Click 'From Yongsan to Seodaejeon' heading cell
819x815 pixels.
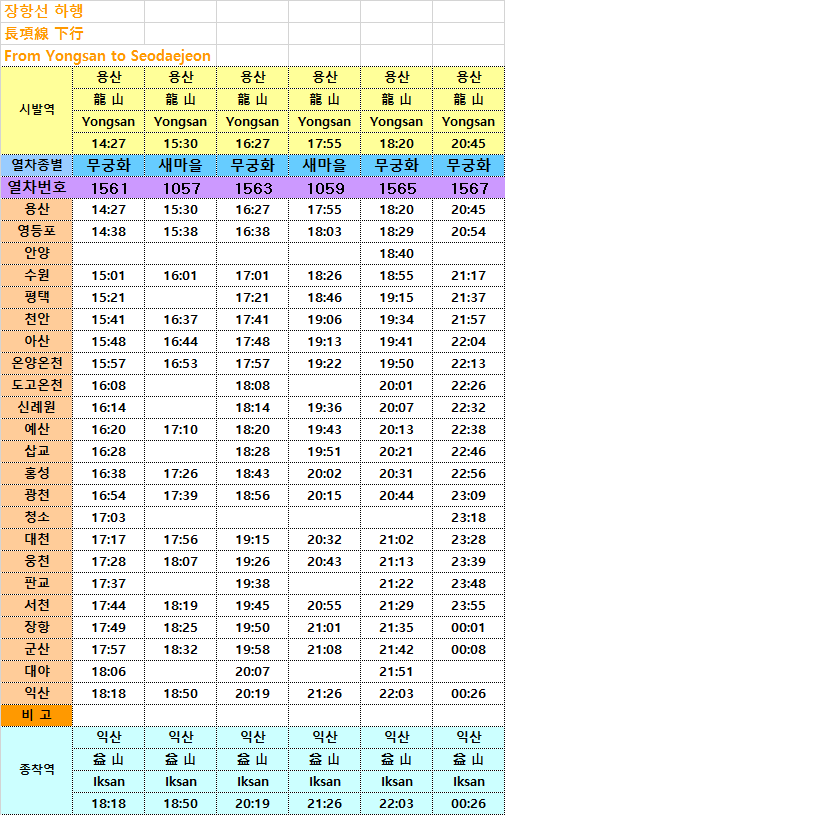(109, 55)
